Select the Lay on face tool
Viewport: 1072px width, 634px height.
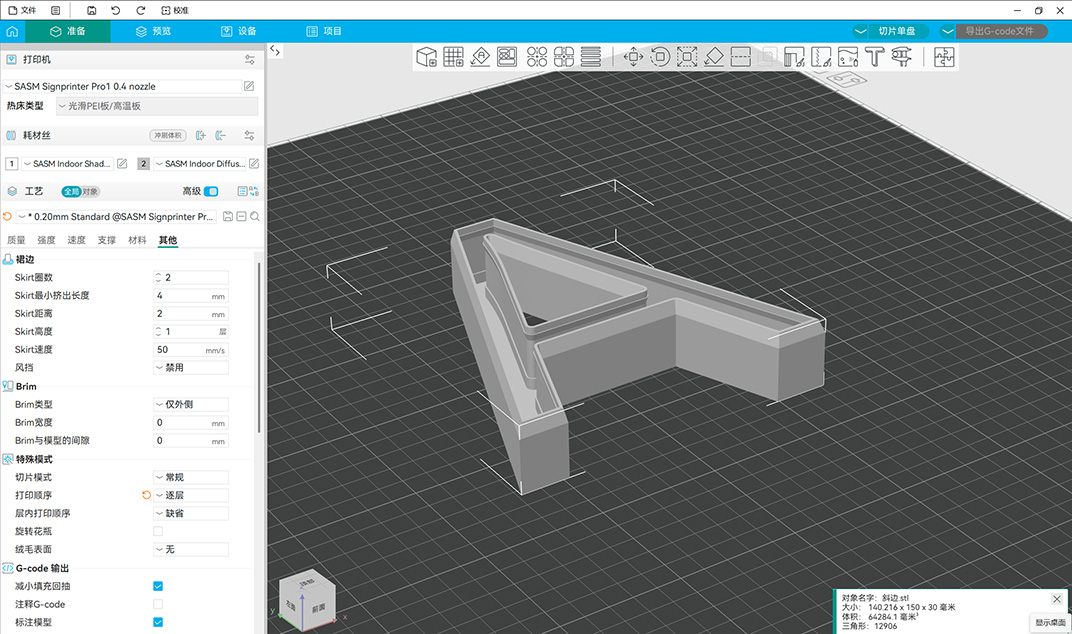point(714,57)
